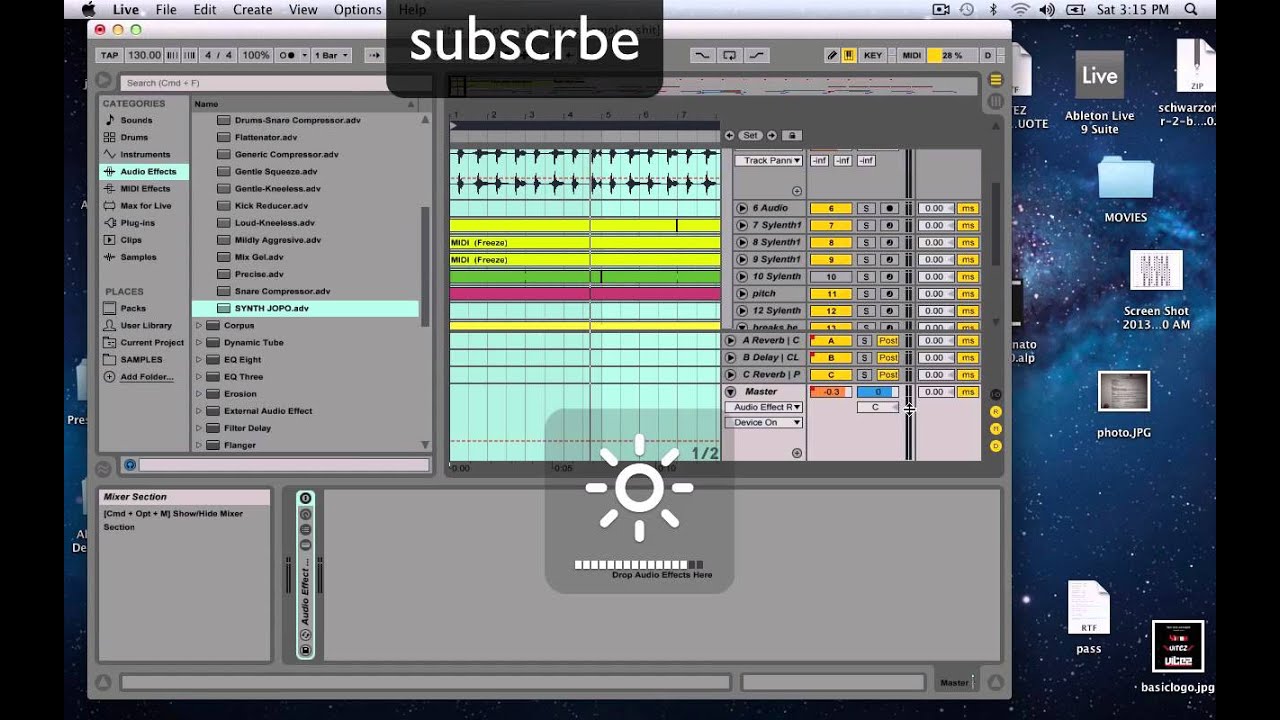Click the blue Master cue volume field
Screen dimensions: 1280x720
tap(877, 391)
